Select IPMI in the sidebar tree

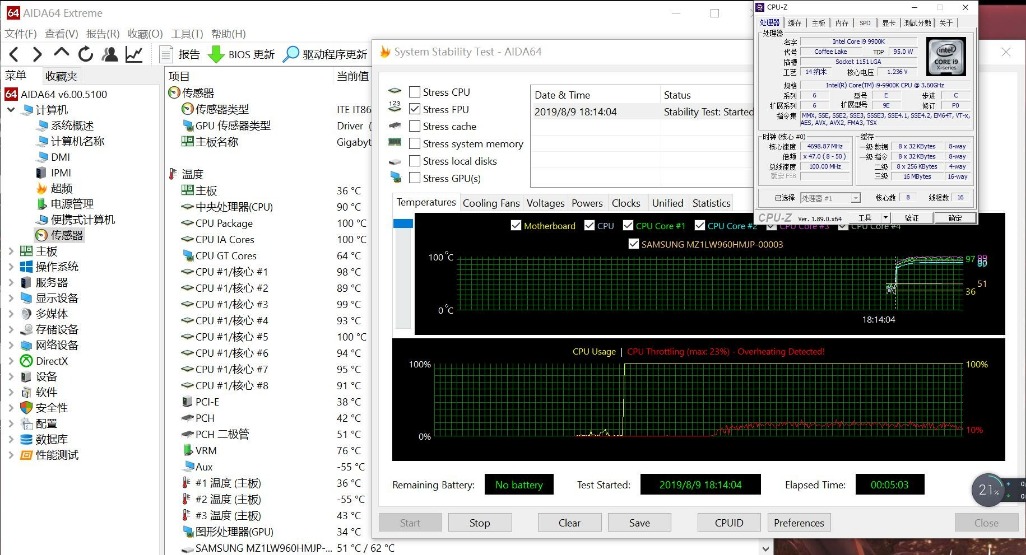click(x=61, y=173)
